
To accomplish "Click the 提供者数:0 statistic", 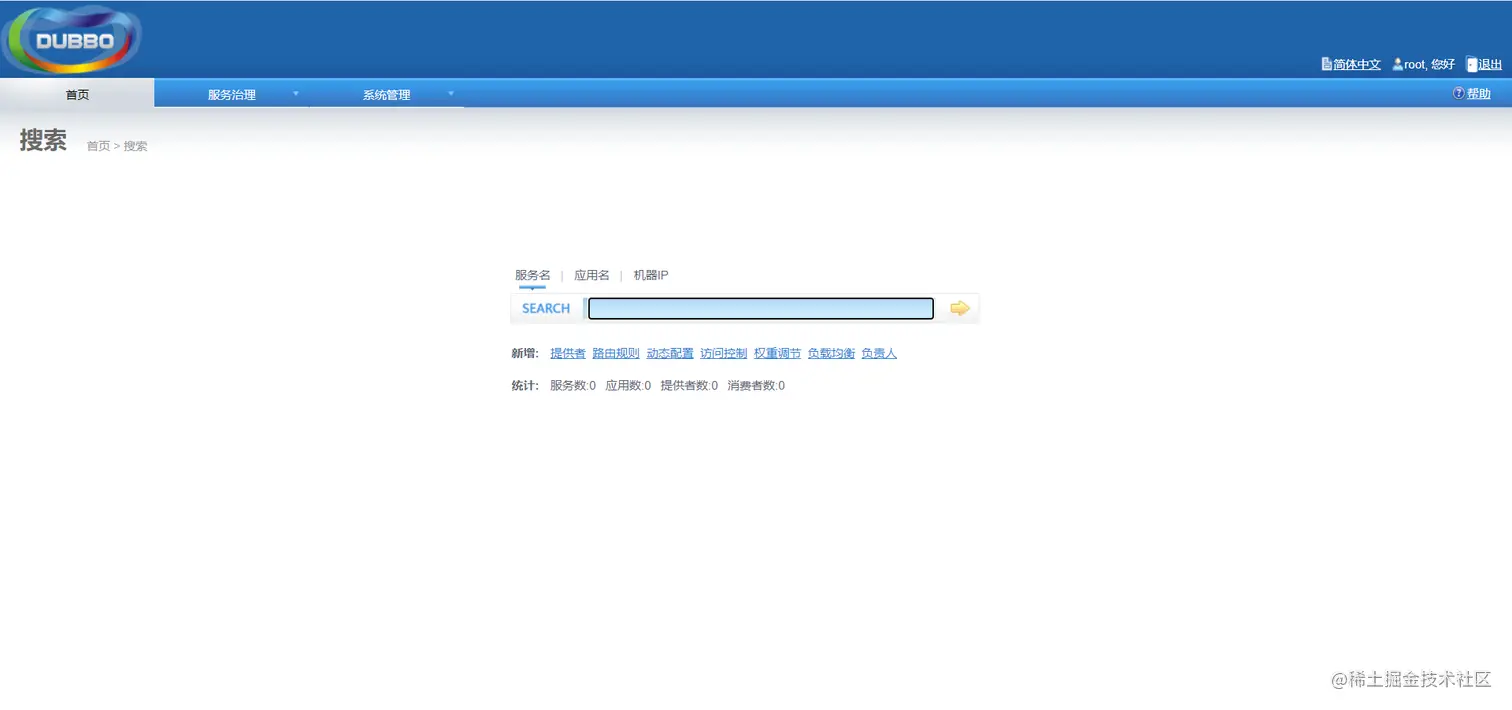I will 689,385.
